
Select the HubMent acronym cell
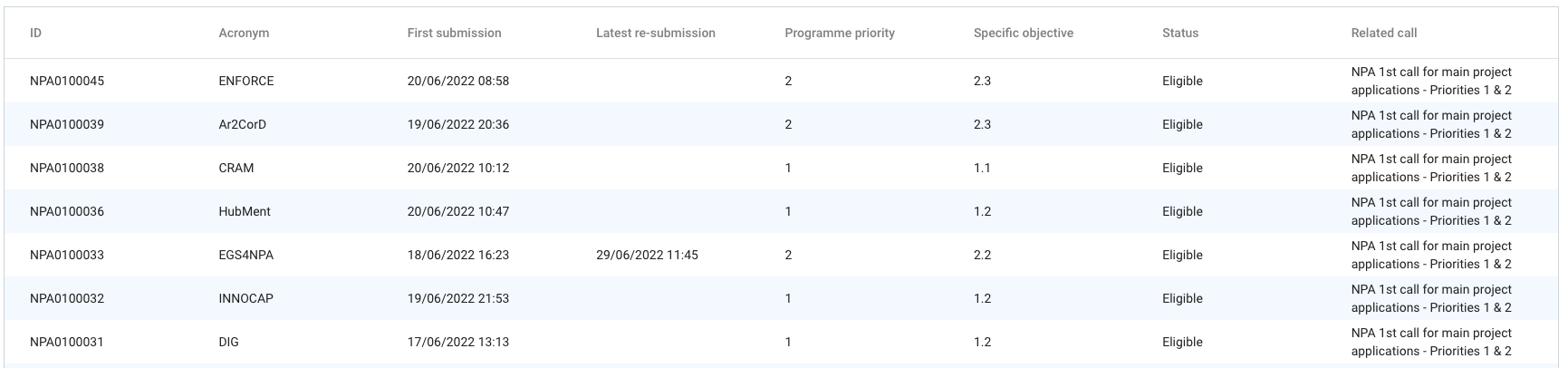coord(244,211)
